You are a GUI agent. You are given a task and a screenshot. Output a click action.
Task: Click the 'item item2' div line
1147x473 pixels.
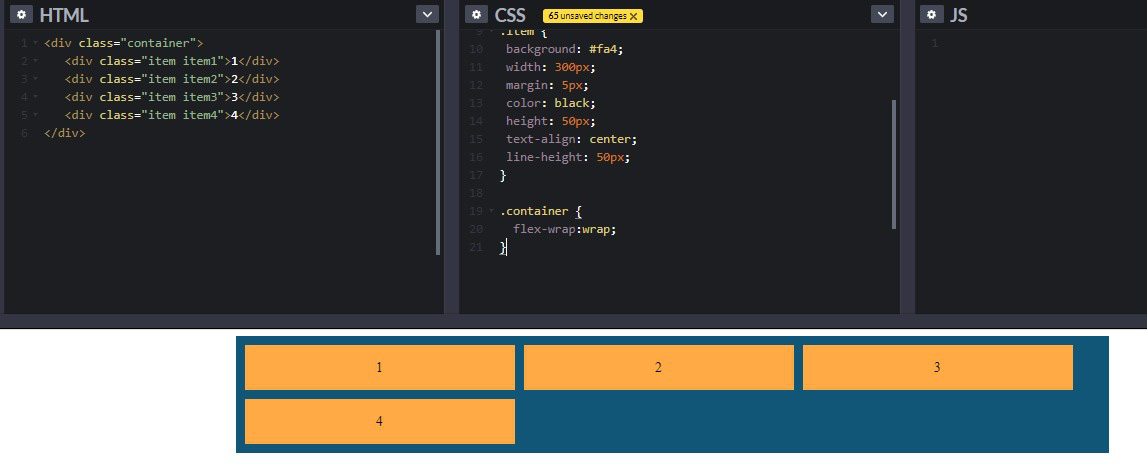click(172, 79)
